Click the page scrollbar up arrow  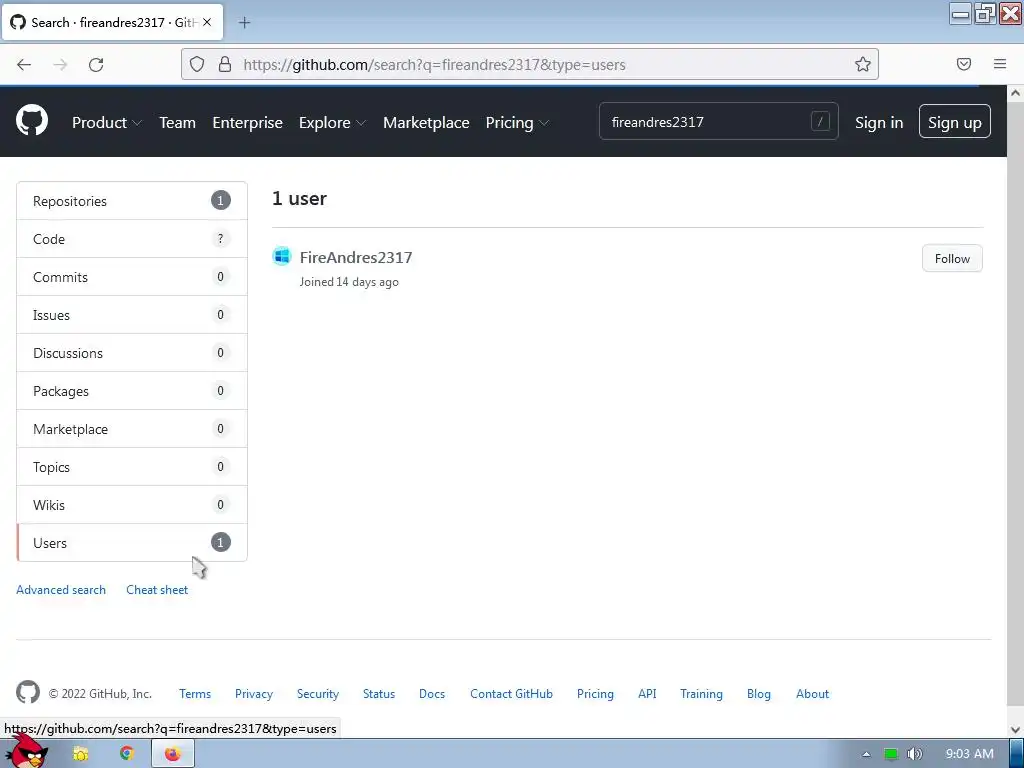pos(1015,93)
